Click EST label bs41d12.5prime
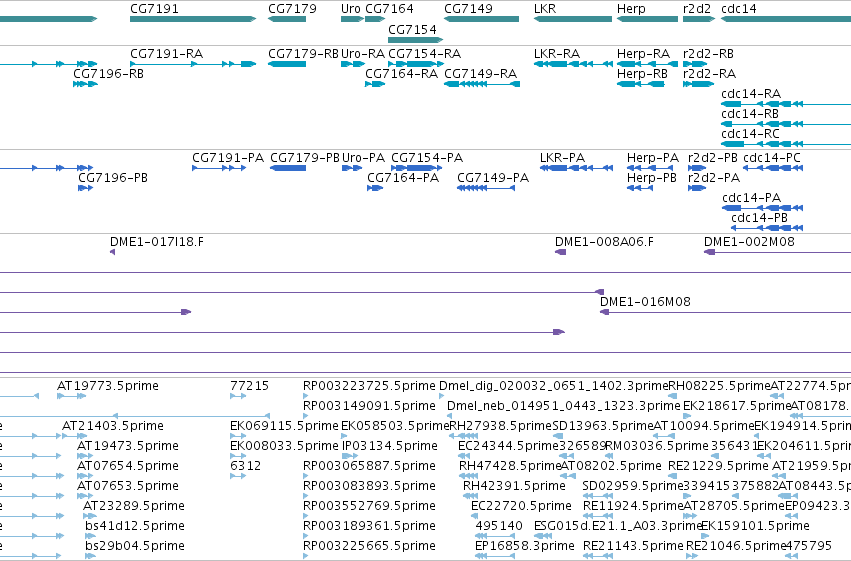The width and height of the screenshot is (851, 561). tap(135, 526)
